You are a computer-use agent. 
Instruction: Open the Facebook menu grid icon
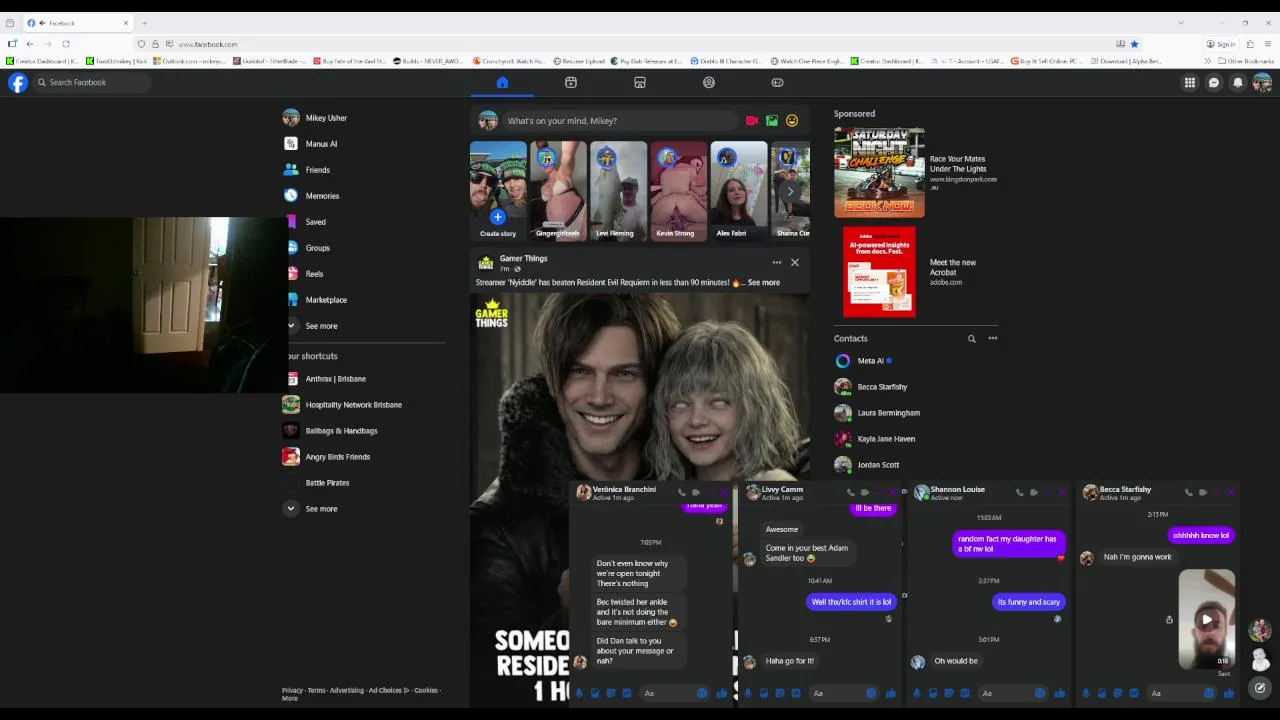pyautogui.click(x=1190, y=83)
